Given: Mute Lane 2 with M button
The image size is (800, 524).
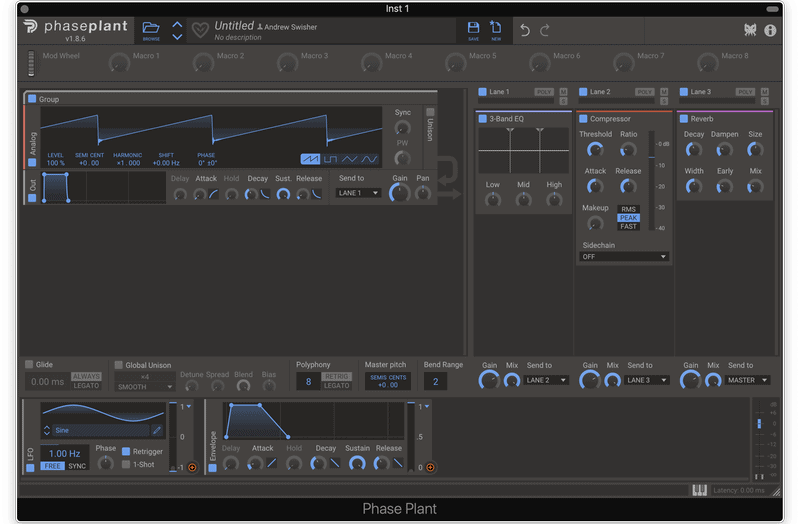Looking at the screenshot, I should tap(664, 92).
